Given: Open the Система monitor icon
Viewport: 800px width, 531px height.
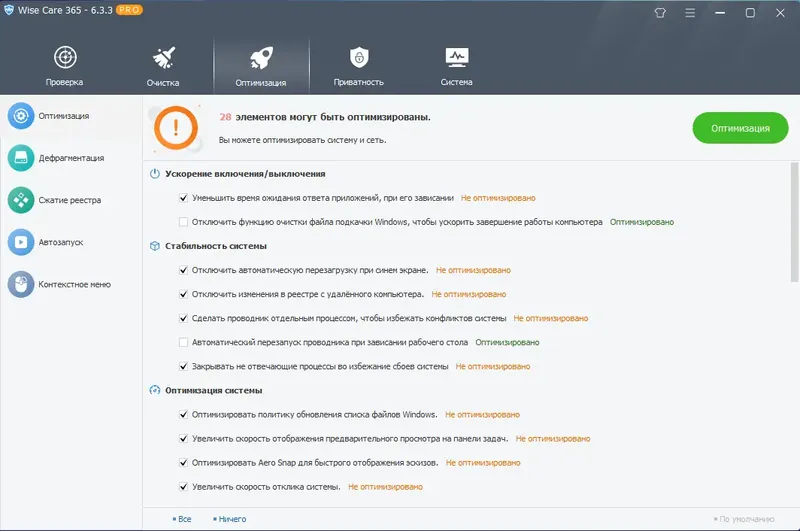Looking at the screenshot, I should point(457,58).
